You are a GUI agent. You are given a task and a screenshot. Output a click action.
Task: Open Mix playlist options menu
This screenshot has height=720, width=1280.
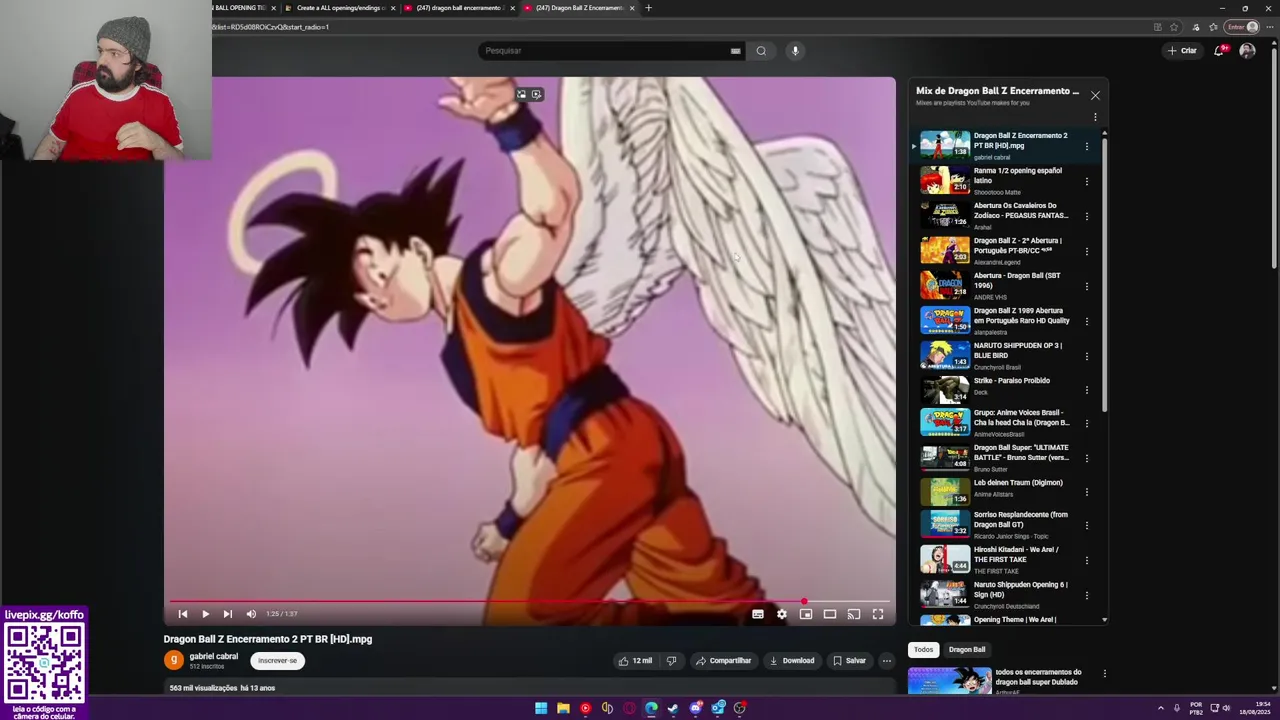(x=1095, y=117)
